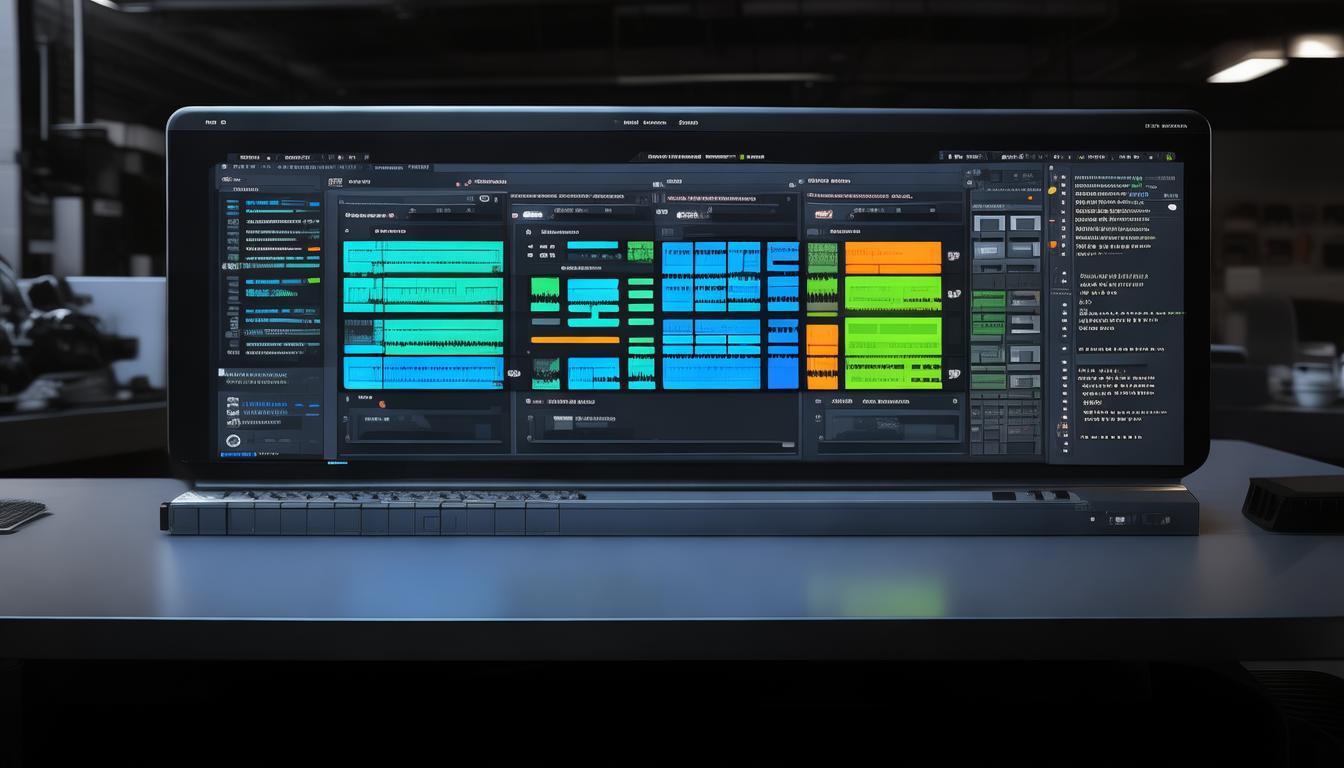This screenshot has height=768, width=1344.
Task: Click the small orange dot icon under the teal waveforms
Action: [381, 404]
